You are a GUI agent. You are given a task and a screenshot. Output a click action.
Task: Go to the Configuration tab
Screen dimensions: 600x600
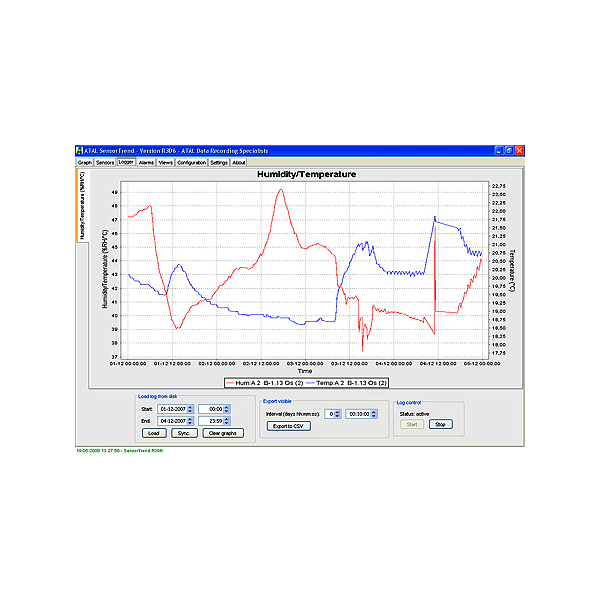pos(192,162)
